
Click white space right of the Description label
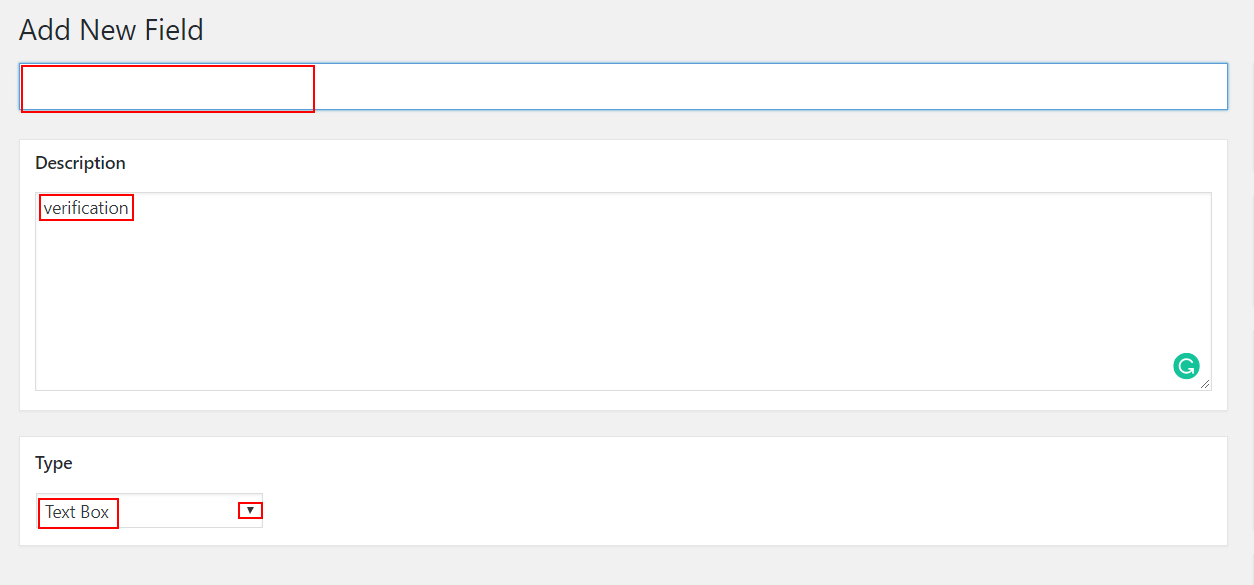670,163
